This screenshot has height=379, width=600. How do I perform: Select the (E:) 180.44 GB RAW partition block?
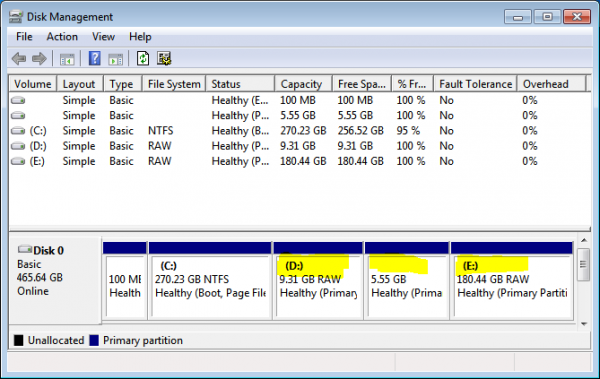point(512,281)
